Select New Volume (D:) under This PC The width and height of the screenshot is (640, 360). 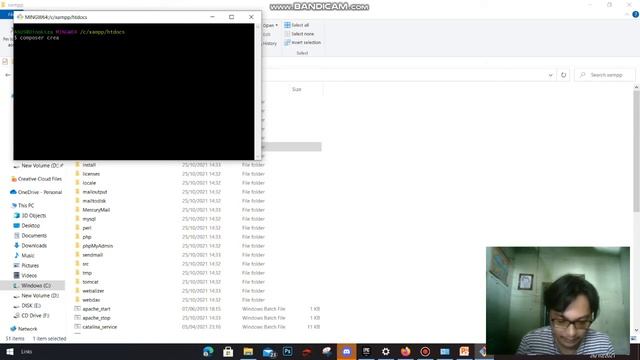click(36, 296)
